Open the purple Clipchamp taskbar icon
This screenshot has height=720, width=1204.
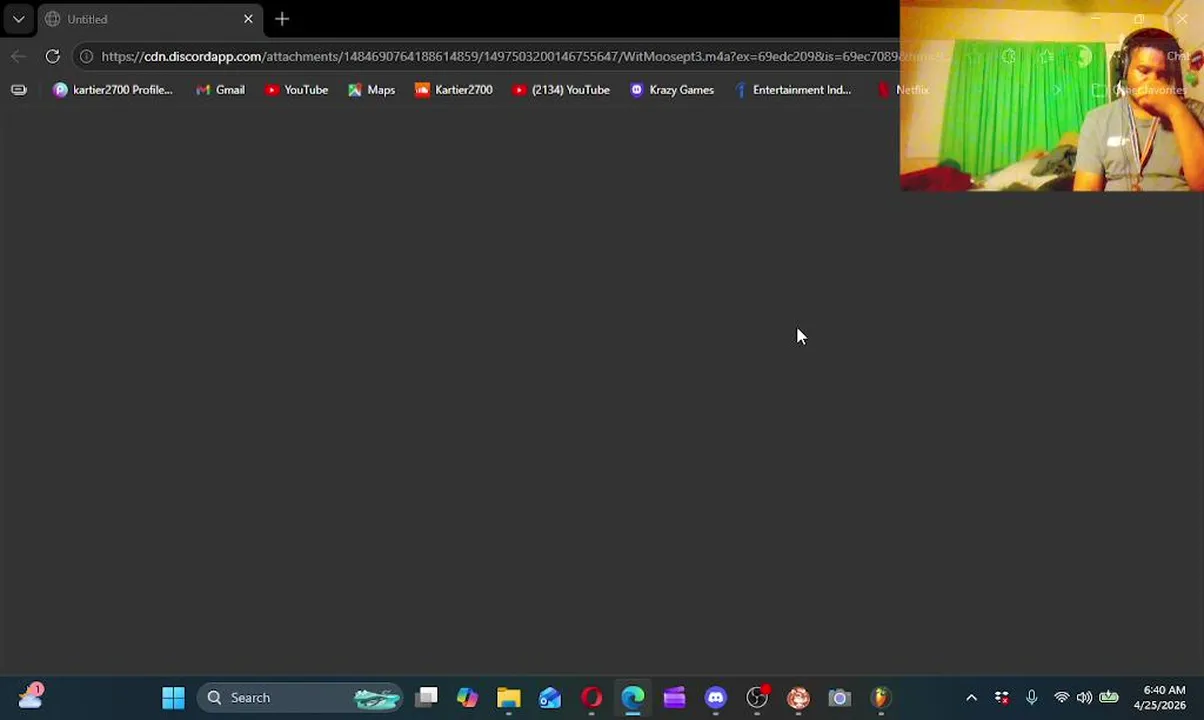point(674,697)
